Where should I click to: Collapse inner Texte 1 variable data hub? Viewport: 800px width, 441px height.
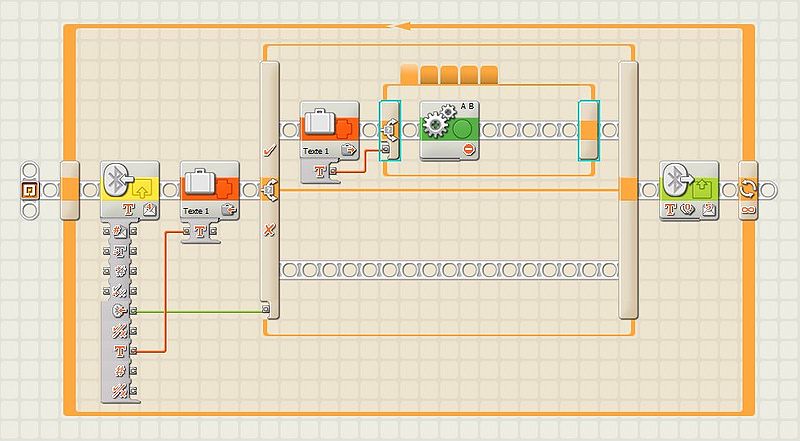tap(350, 149)
